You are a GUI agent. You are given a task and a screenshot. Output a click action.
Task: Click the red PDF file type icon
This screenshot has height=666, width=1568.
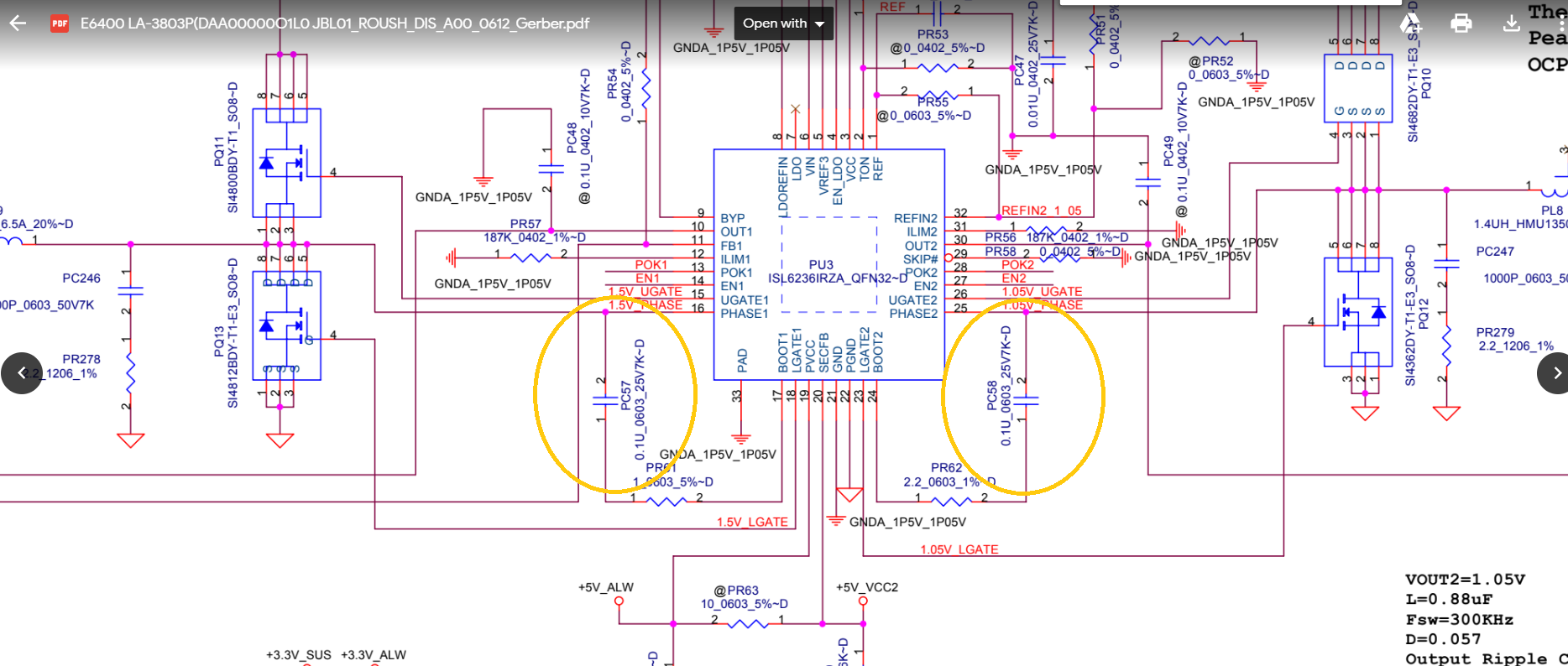coord(59,23)
